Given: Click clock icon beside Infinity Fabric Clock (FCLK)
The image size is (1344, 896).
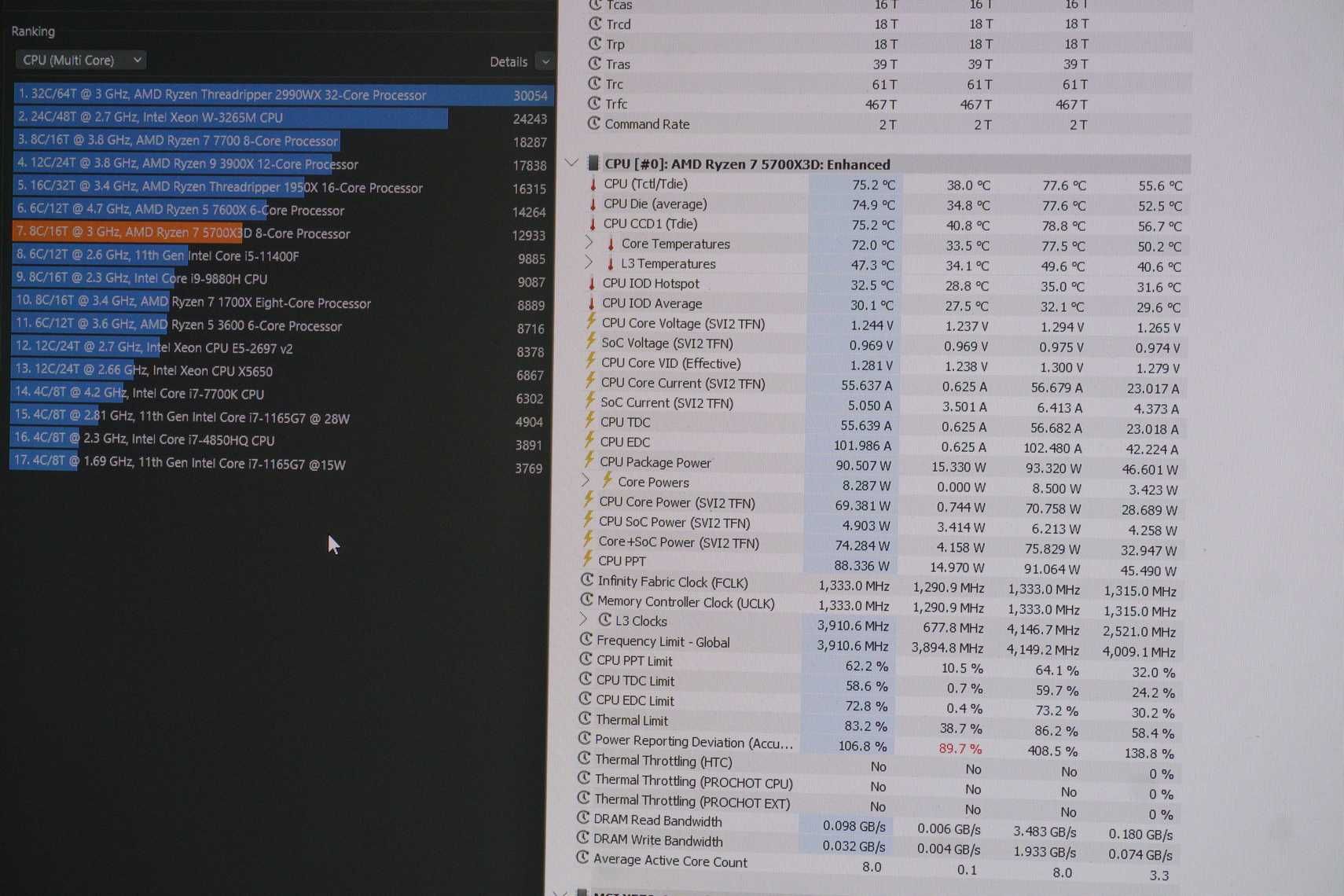Looking at the screenshot, I should [587, 580].
